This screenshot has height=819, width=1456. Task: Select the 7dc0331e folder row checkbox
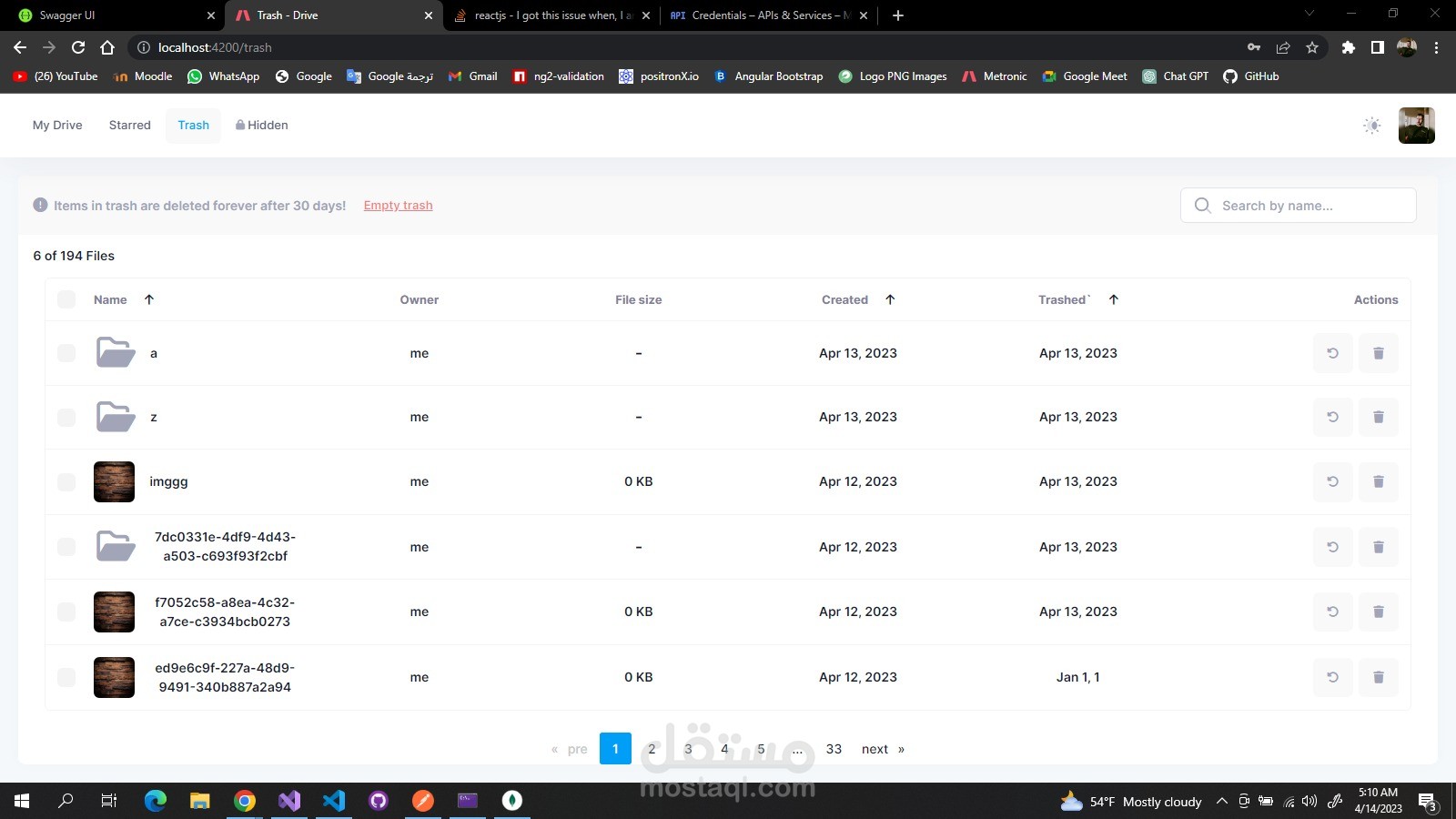(x=66, y=547)
